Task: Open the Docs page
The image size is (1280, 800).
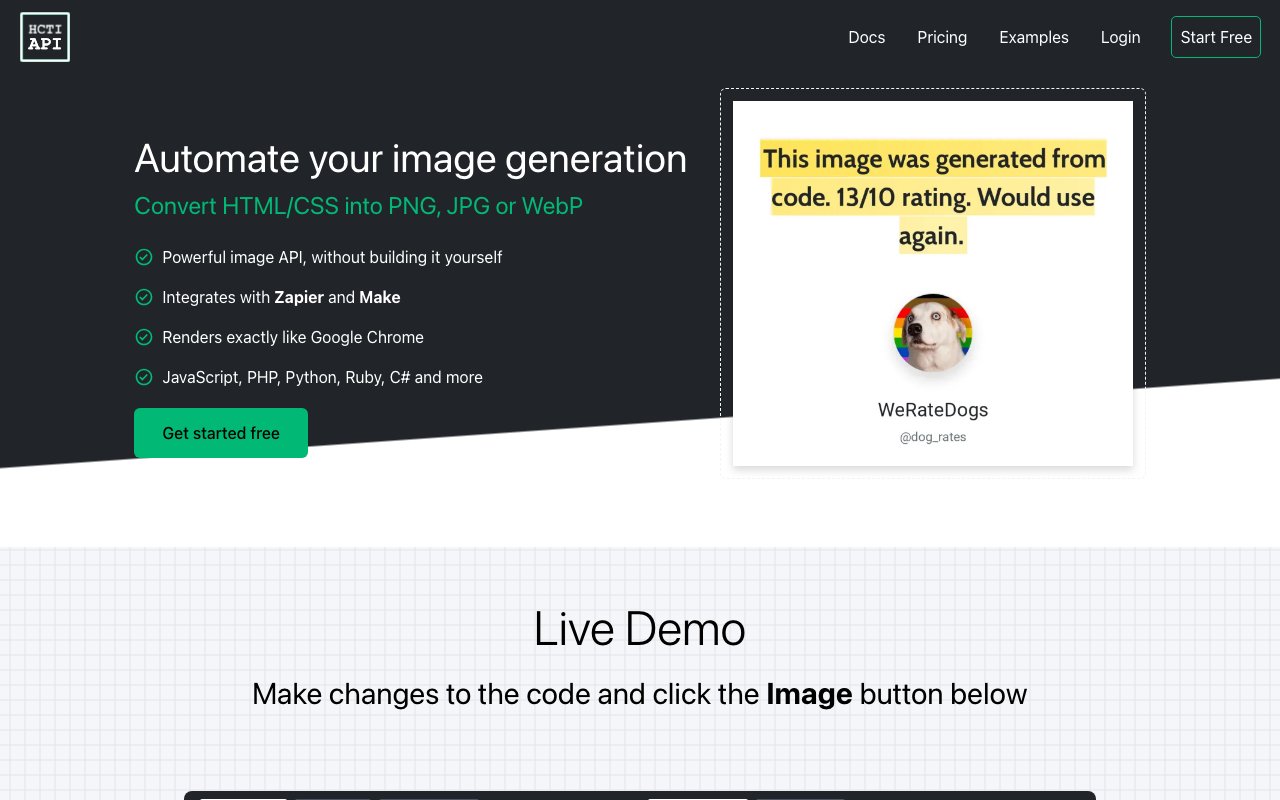Action: [866, 37]
